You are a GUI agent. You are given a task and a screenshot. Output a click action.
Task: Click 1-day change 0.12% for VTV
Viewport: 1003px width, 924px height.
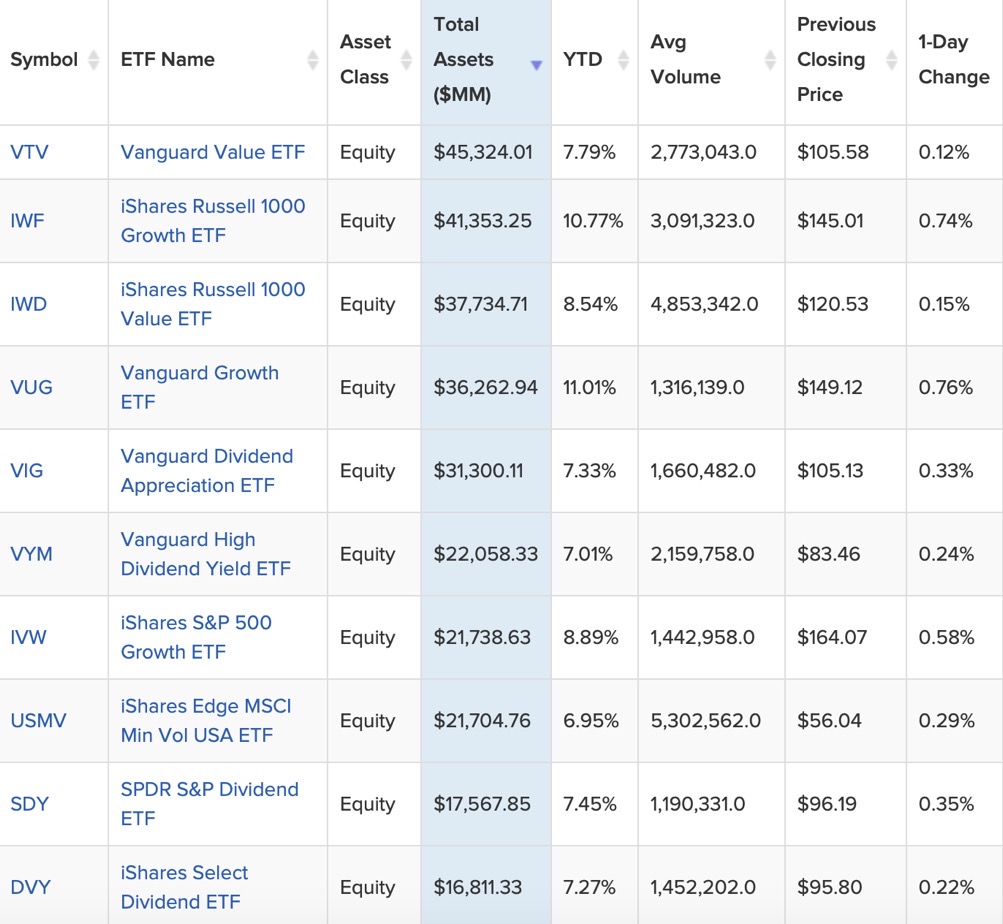pos(944,152)
